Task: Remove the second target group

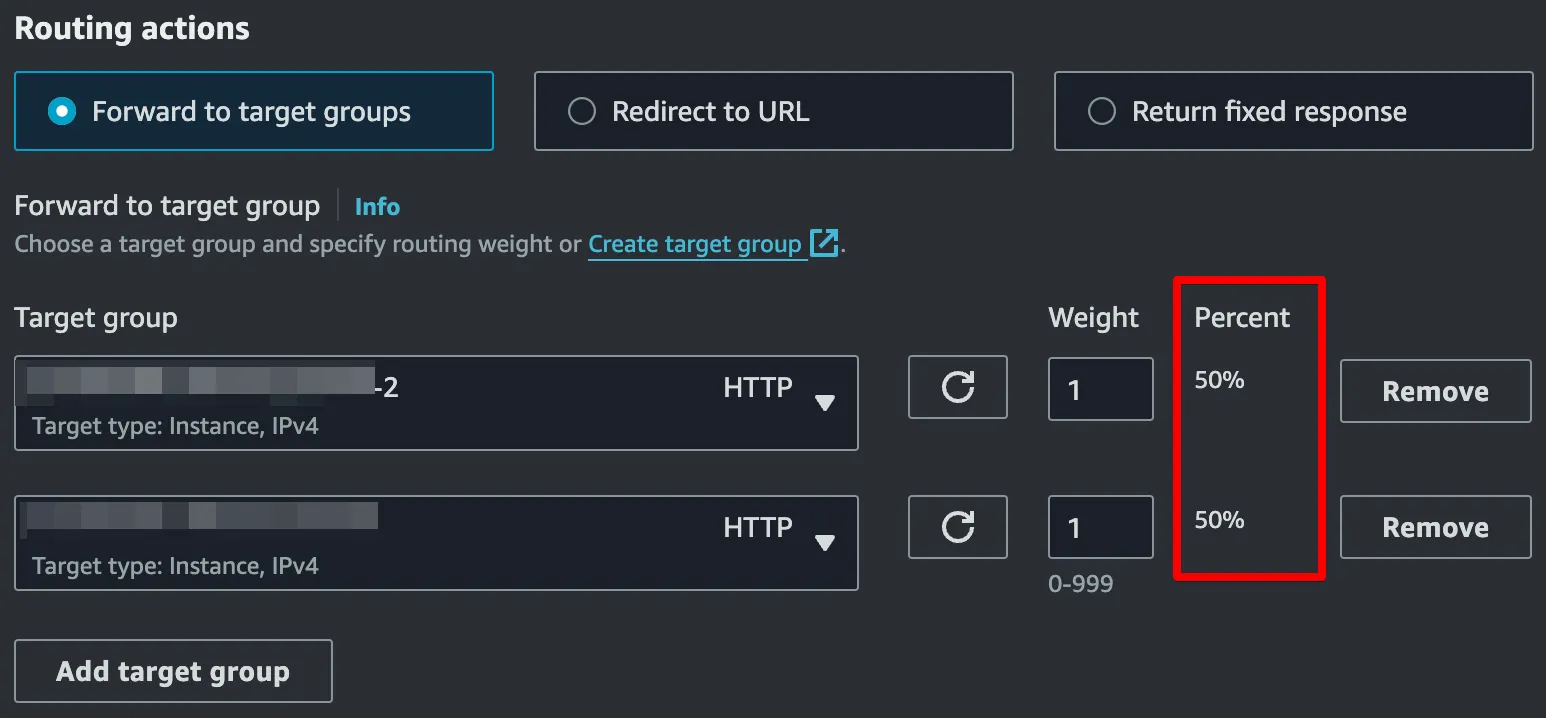Action: point(1435,527)
